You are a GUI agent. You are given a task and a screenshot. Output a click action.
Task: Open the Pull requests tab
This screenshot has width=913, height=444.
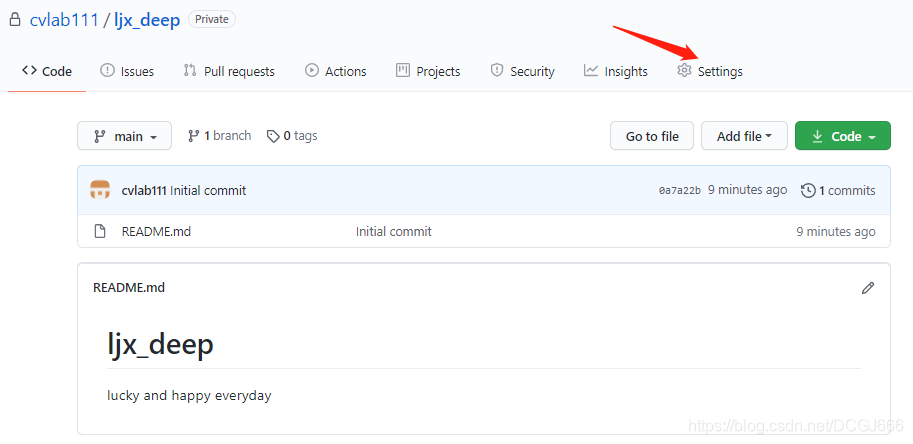click(229, 71)
